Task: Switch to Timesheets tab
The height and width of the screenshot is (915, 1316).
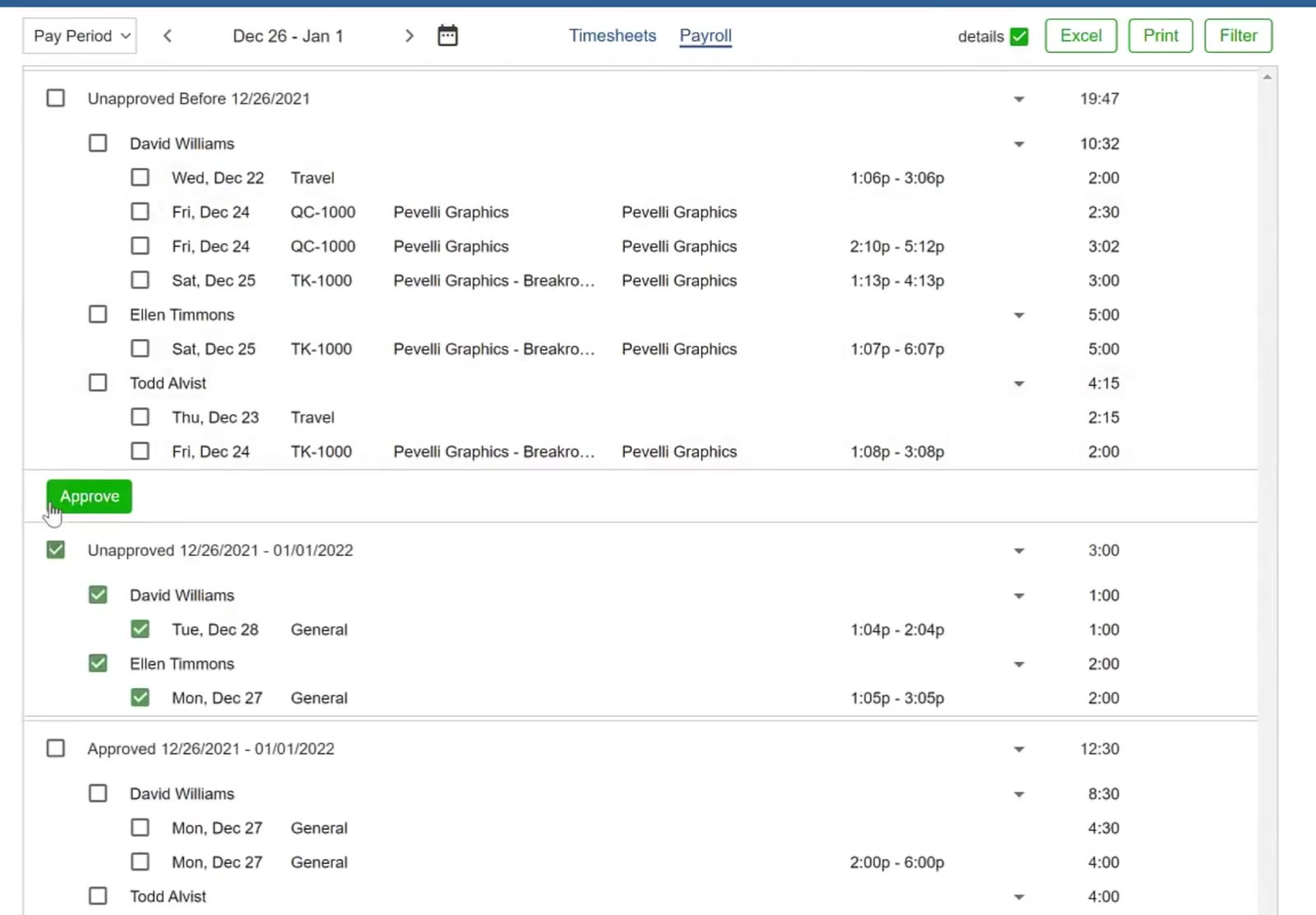Action: coord(613,35)
